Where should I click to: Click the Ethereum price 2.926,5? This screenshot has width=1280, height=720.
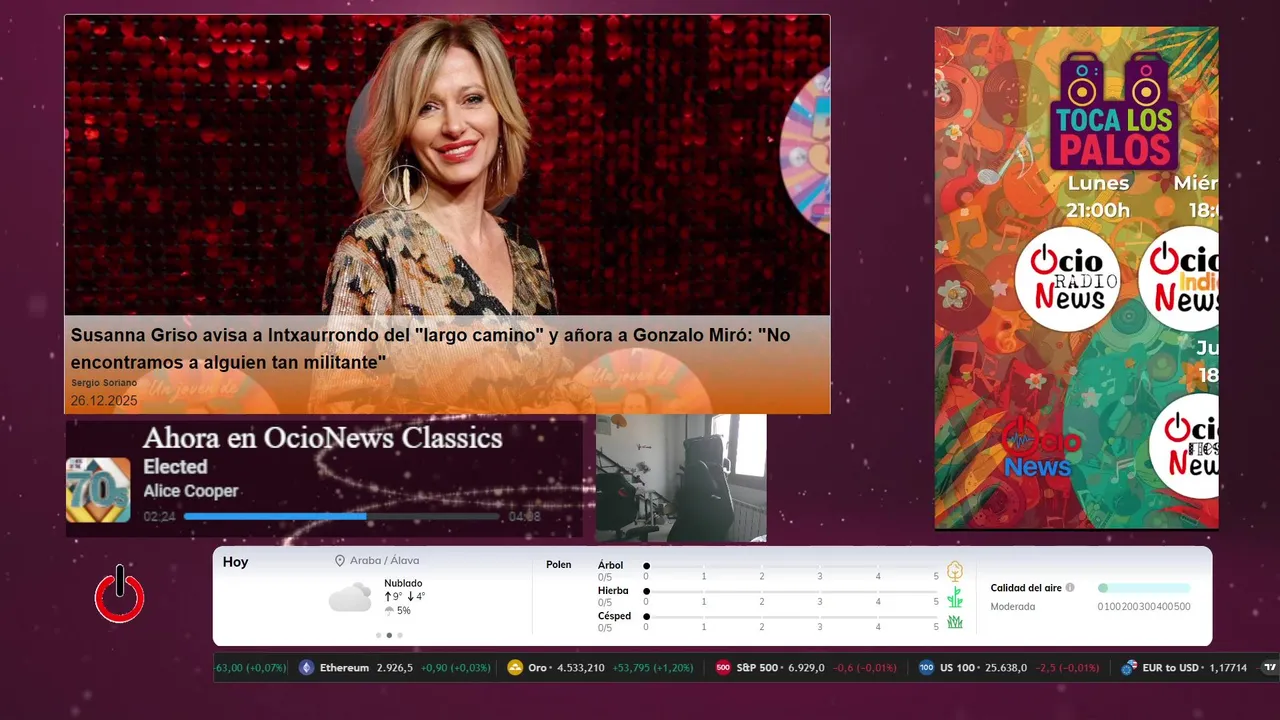pyautogui.click(x=395, y=668)
